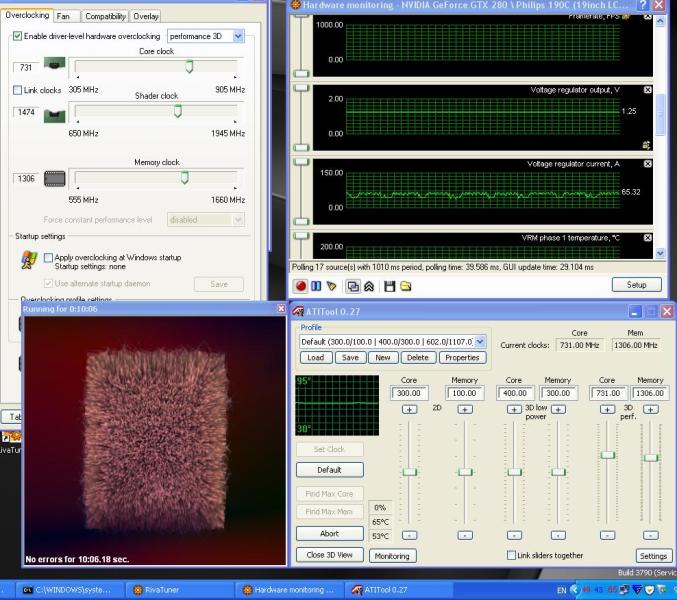This screenshot has height=600, width=677.
Task: Toggle the overlapping windows icon in monitoring toolbar
Action: coord(353,286)
